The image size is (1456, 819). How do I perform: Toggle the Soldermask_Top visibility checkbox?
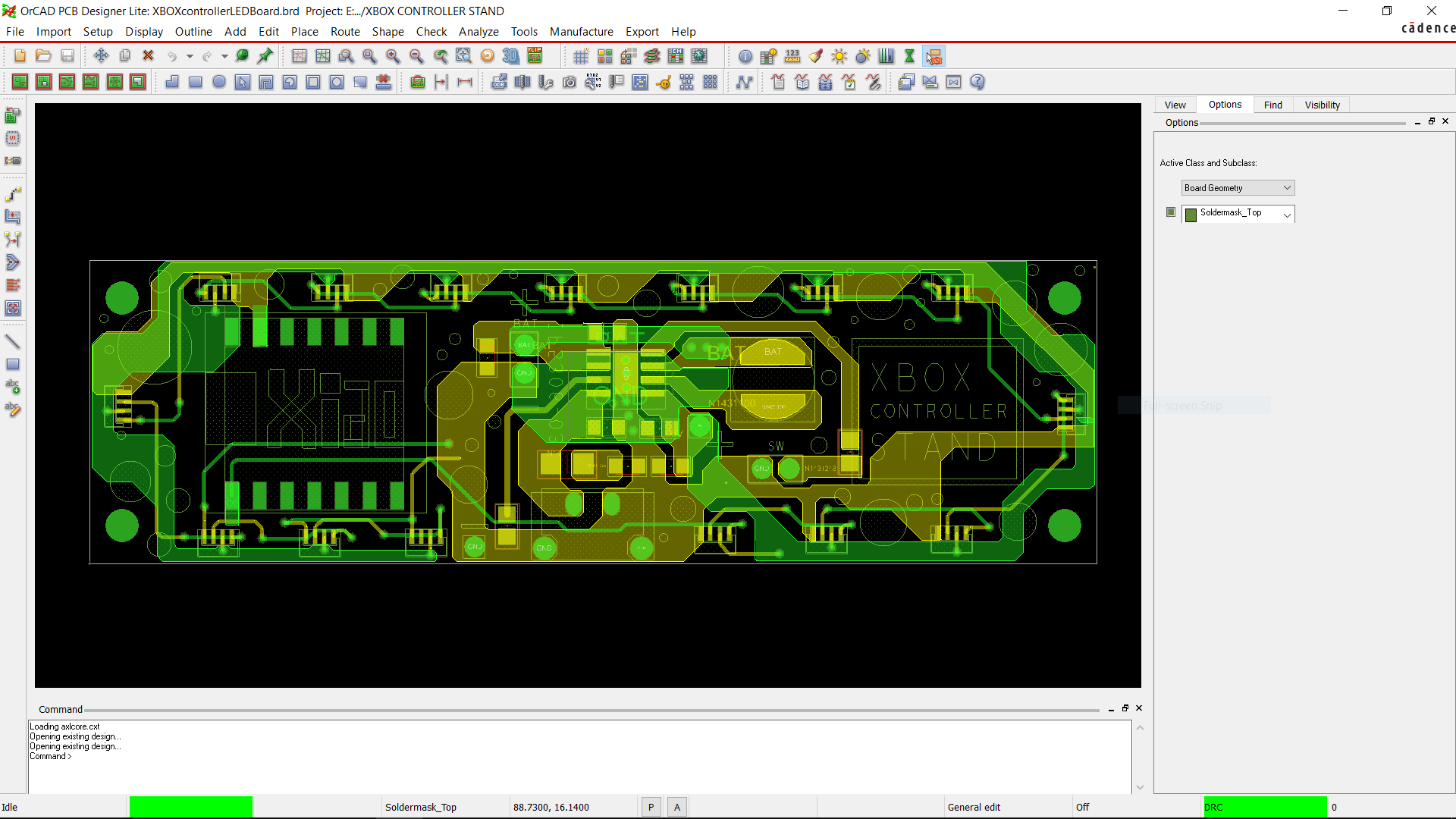[x=1171, y=212]
